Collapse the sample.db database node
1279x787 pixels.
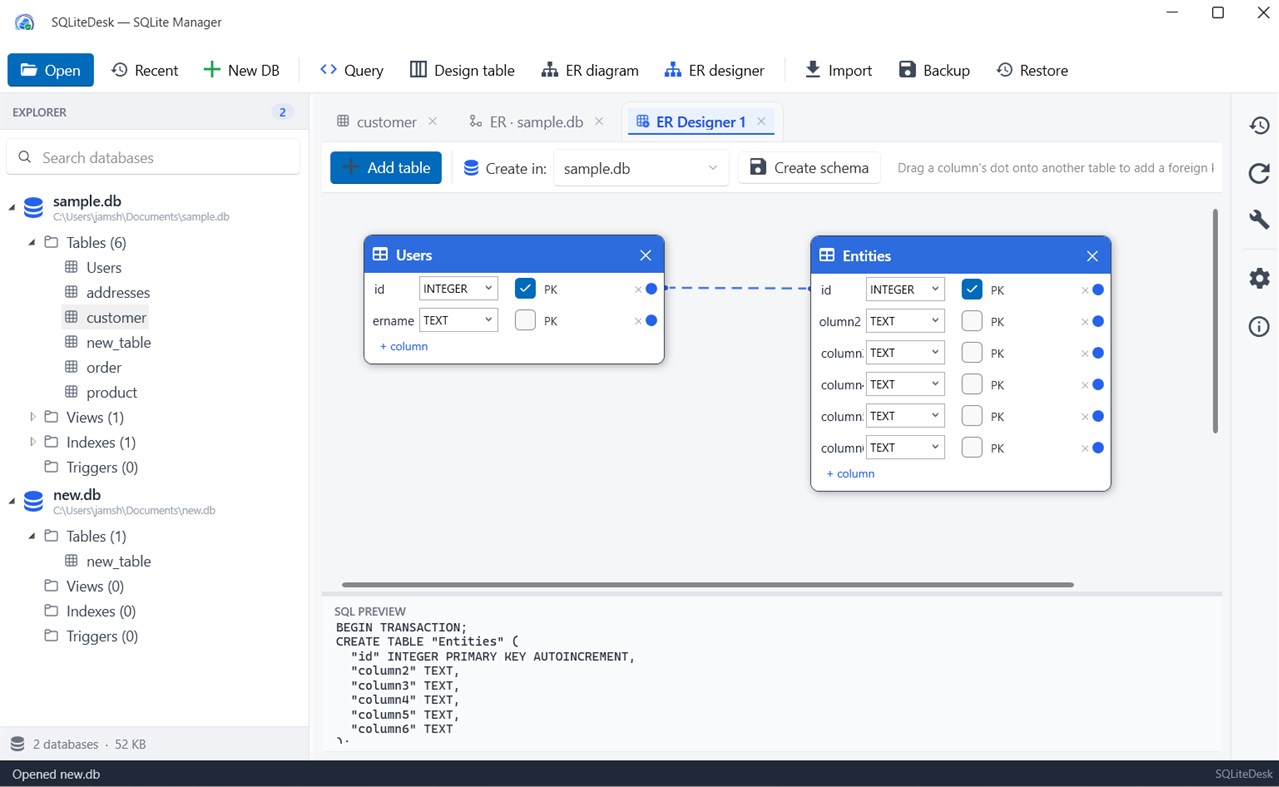[12, 208]
